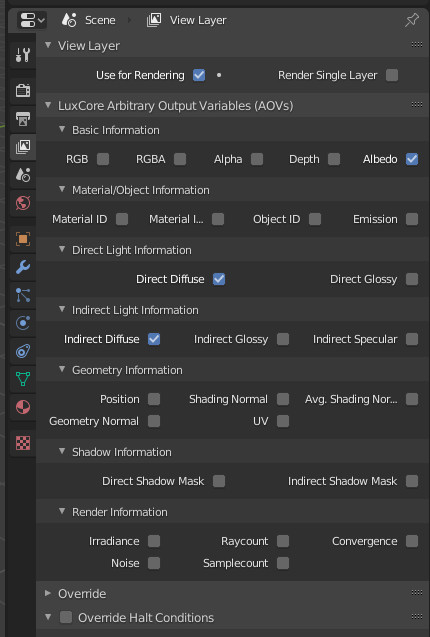Open the editor type dropdown
Viewport: 430px width, 637px height.
(x=32, y=20)
